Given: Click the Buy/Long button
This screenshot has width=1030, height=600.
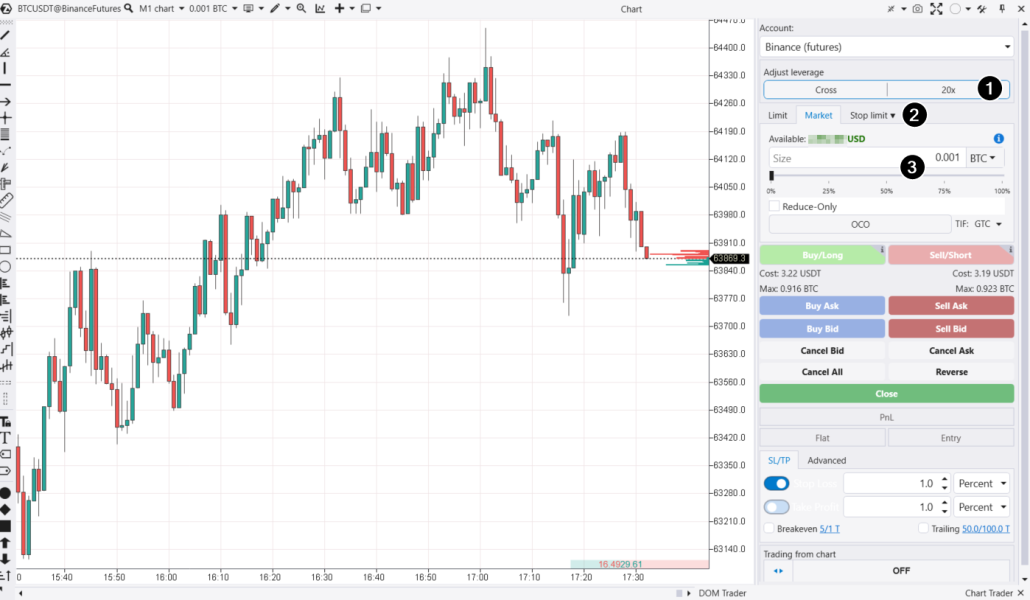Looking at the screenshot, I should (822, 255).
